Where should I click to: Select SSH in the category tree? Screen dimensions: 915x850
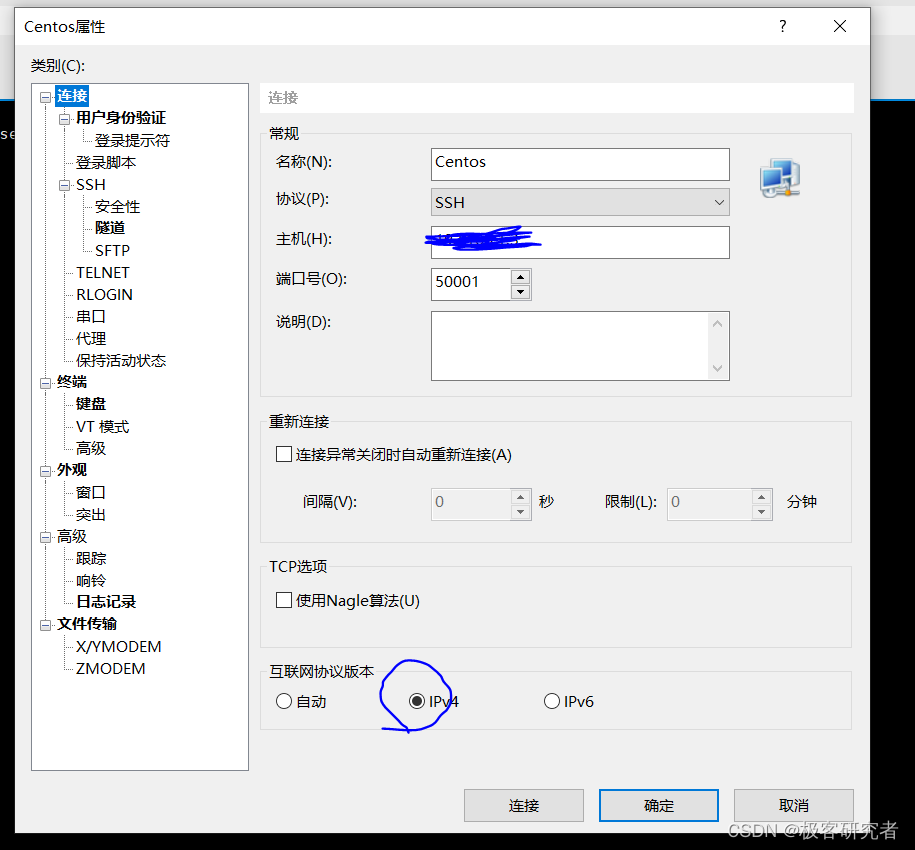[90, 185]
